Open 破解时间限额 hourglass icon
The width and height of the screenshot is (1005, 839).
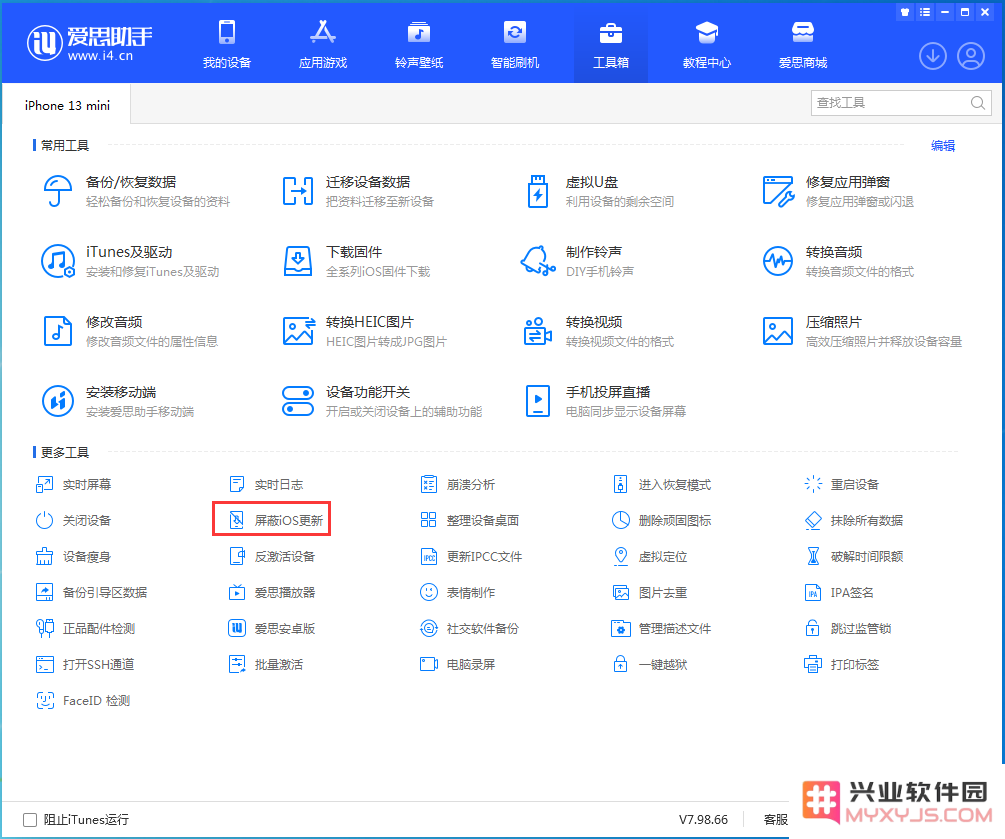click(x=813, y=556)
